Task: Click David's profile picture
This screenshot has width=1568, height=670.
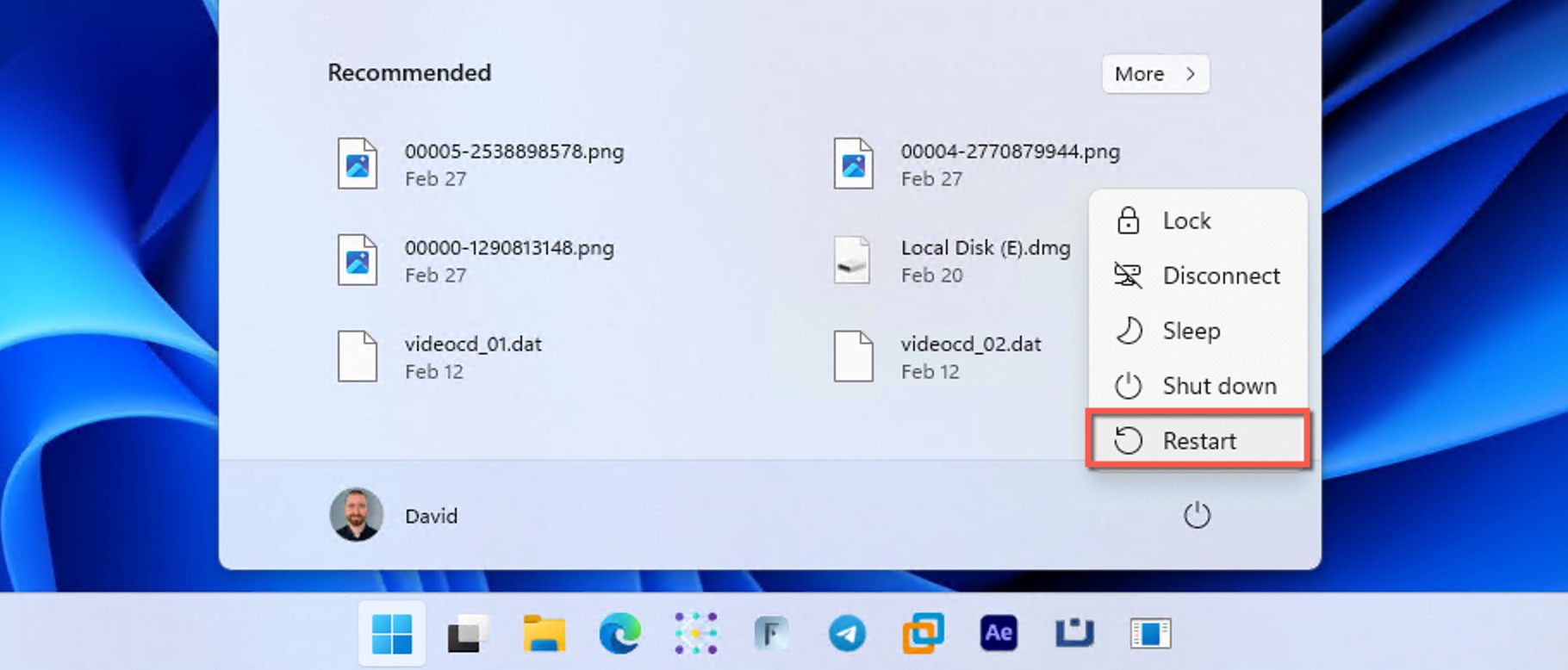Action: click(x=356, y=515)
